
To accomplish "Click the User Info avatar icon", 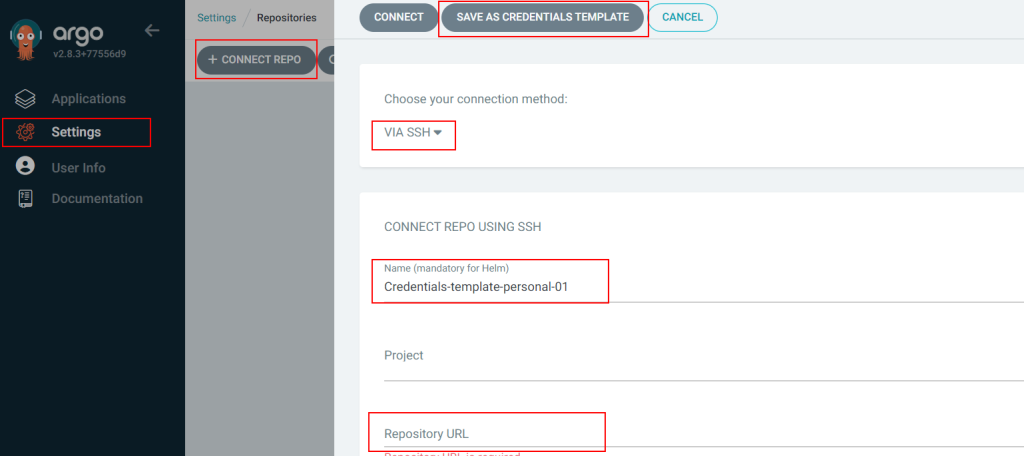I will point(25,167).
